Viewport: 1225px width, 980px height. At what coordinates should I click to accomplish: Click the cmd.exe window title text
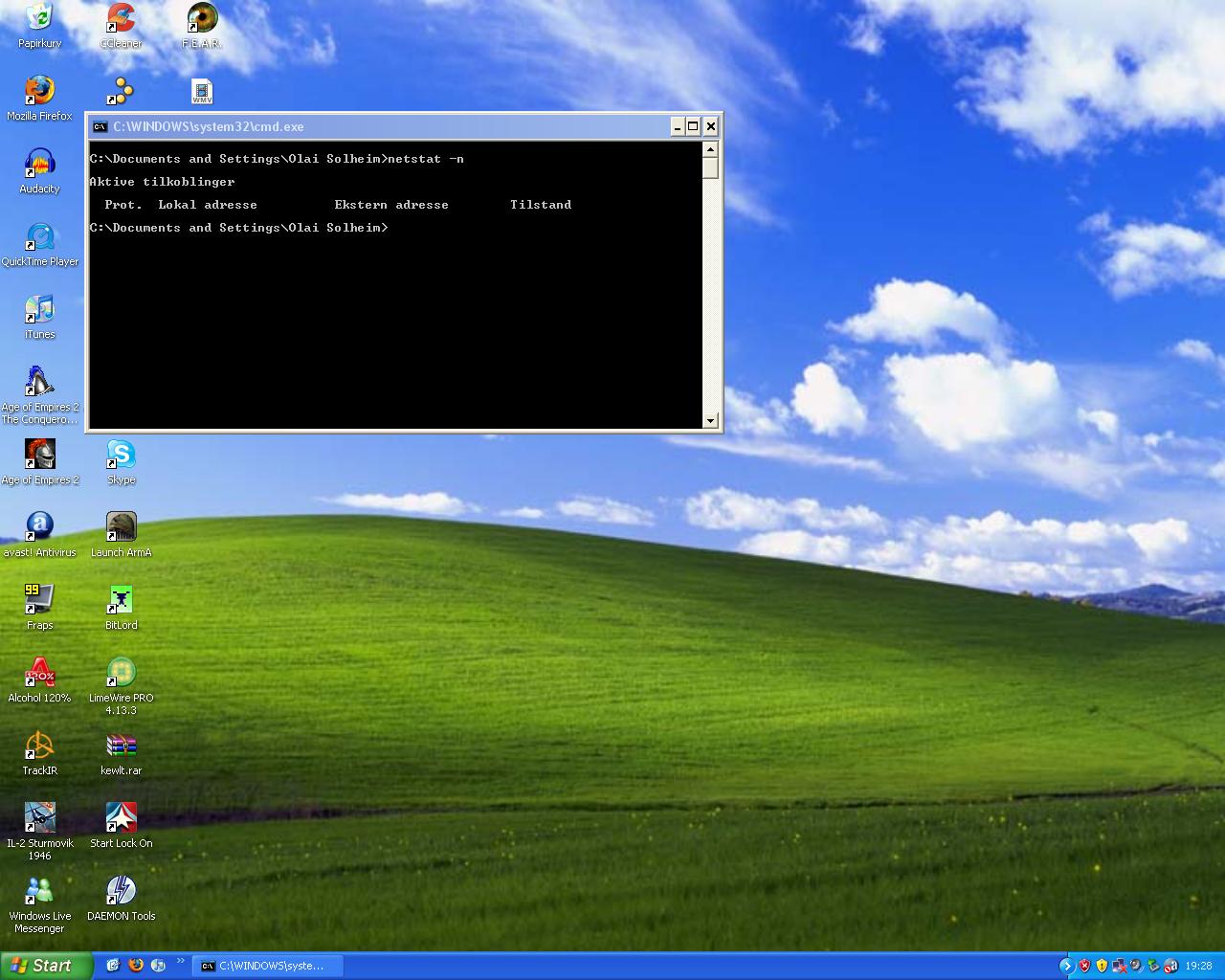[209, 126]
